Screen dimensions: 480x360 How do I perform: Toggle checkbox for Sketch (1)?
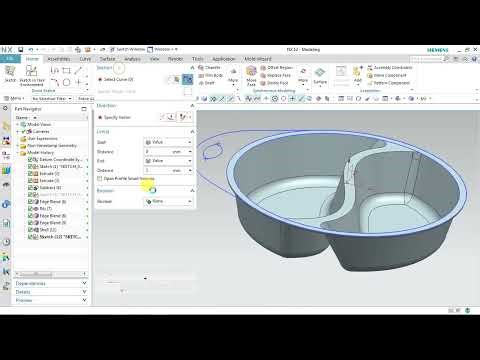coord(30,167)
